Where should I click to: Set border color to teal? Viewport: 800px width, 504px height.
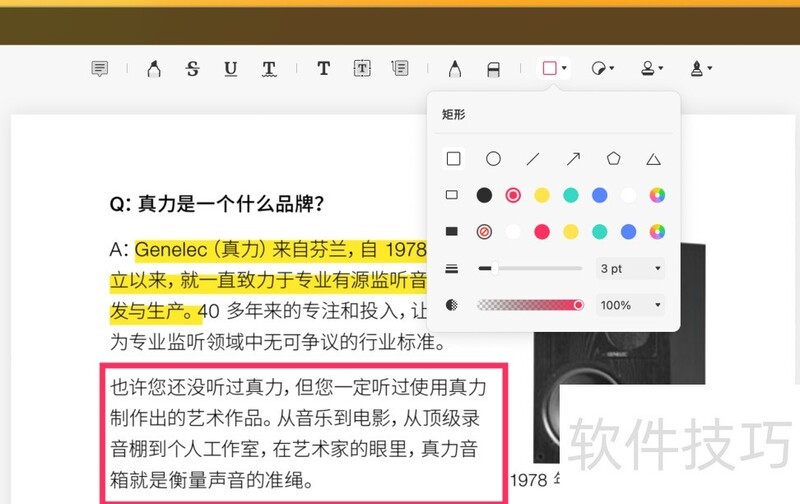(x=570, y=195)
